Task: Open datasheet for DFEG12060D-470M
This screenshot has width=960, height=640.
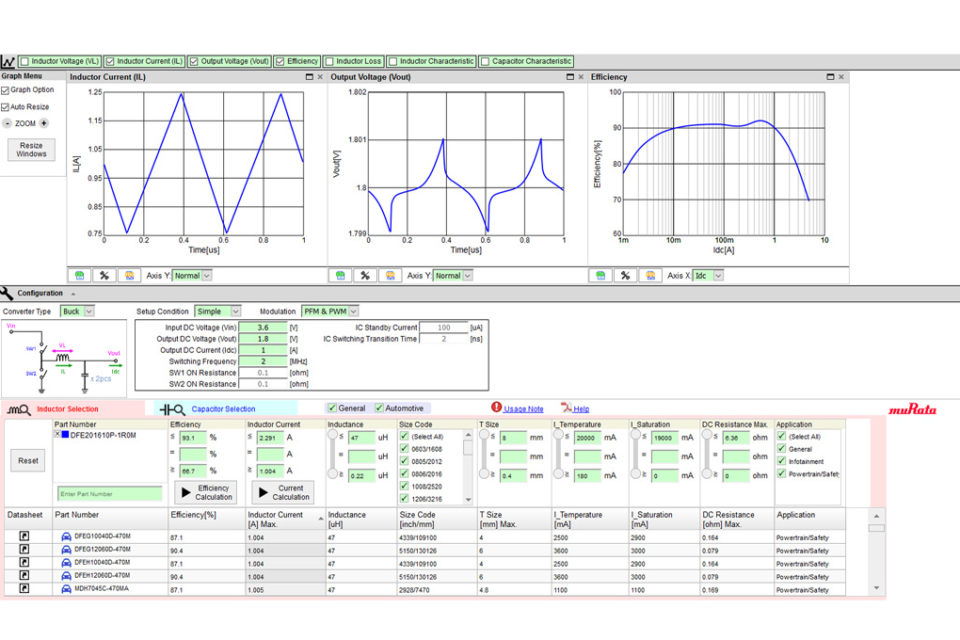Action: pyautogui.click(x=24, y=549)
